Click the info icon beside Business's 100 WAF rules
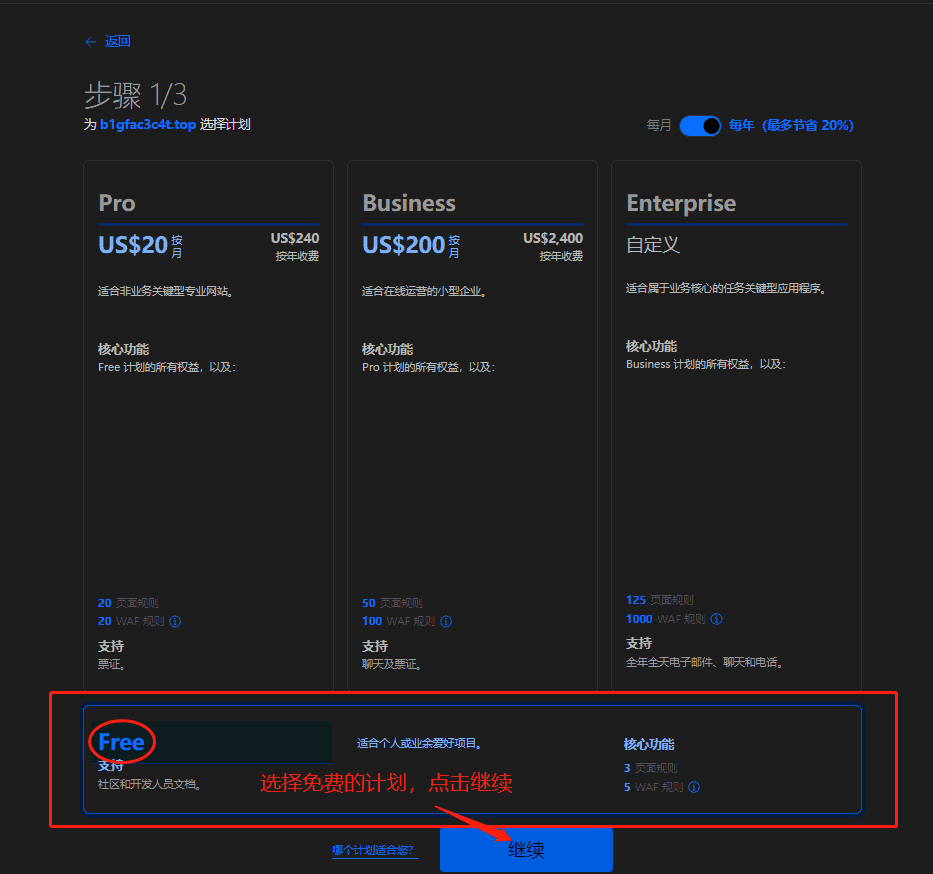Viewport: 933px width, 874px height. (x=446, y=622)
